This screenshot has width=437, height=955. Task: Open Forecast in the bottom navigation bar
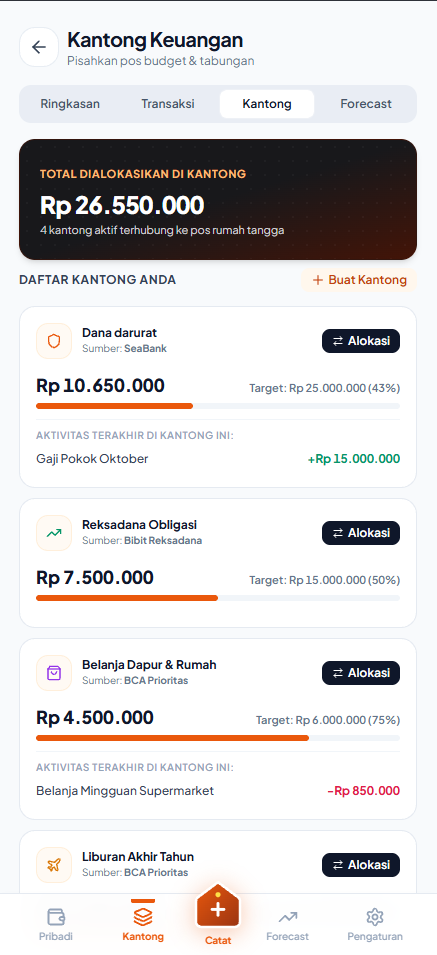[x=287, y=924]
